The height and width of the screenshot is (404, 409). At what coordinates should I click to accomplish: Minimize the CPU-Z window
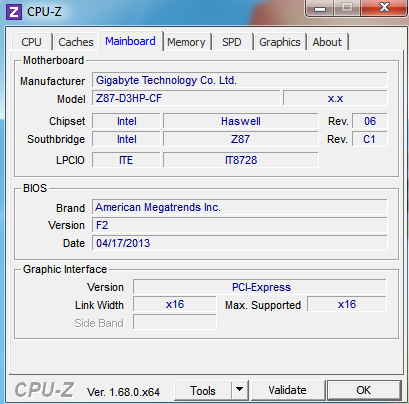[x=320, y=8]
